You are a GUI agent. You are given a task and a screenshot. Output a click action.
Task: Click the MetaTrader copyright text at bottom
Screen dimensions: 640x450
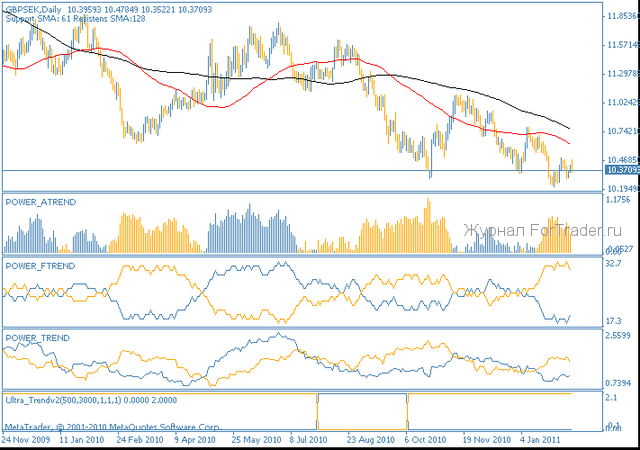113,427
